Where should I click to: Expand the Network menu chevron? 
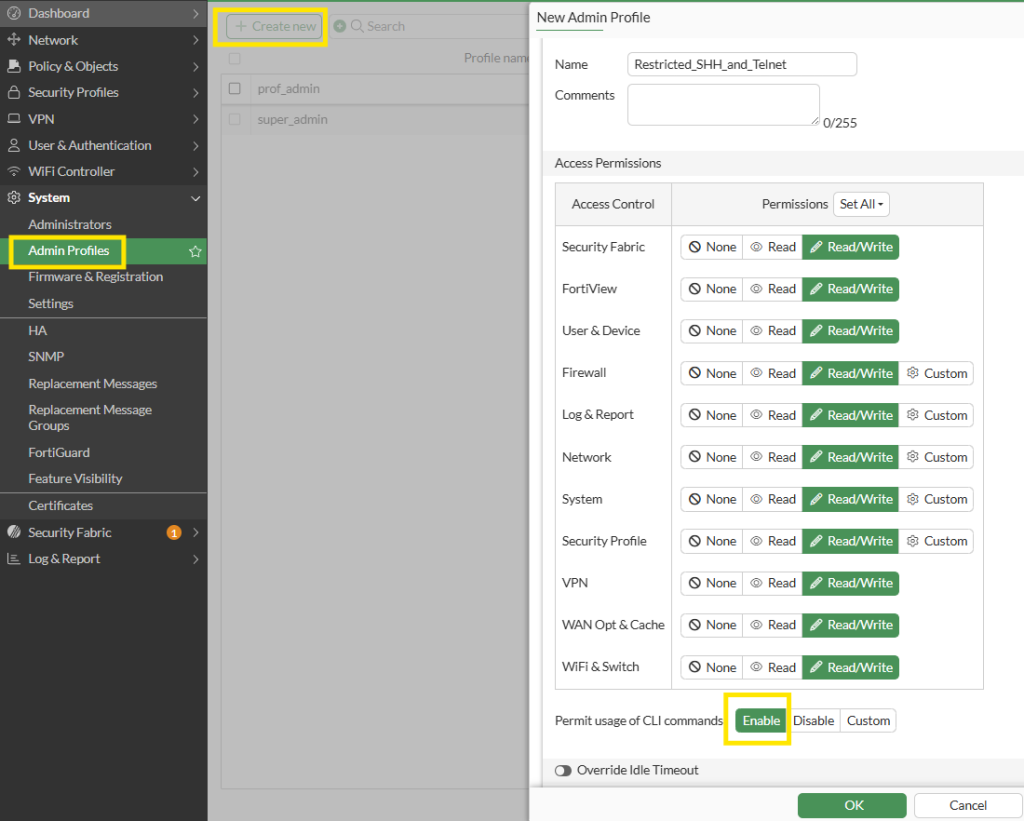point(195,40)
